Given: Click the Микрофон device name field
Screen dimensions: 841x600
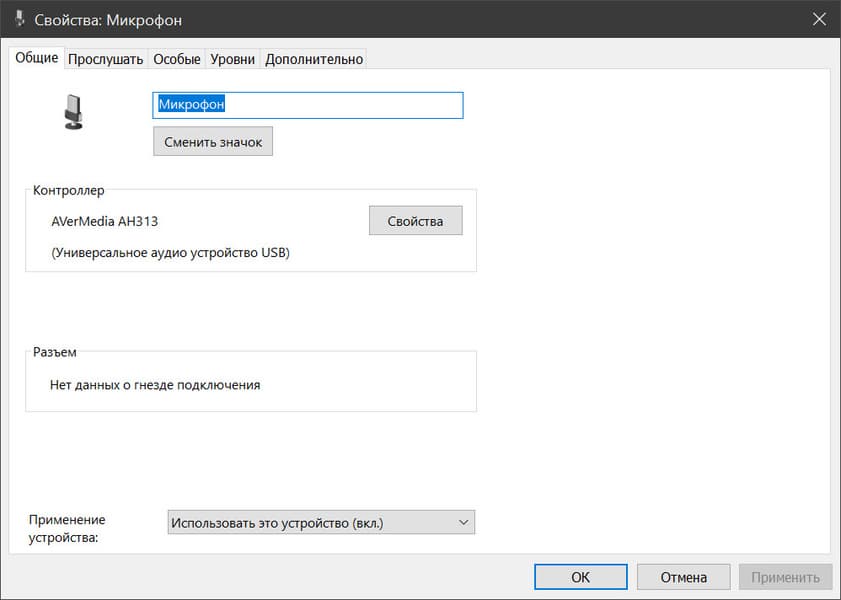Looking at the screenshot, I should pyautogui.click(x=308, y=105).
